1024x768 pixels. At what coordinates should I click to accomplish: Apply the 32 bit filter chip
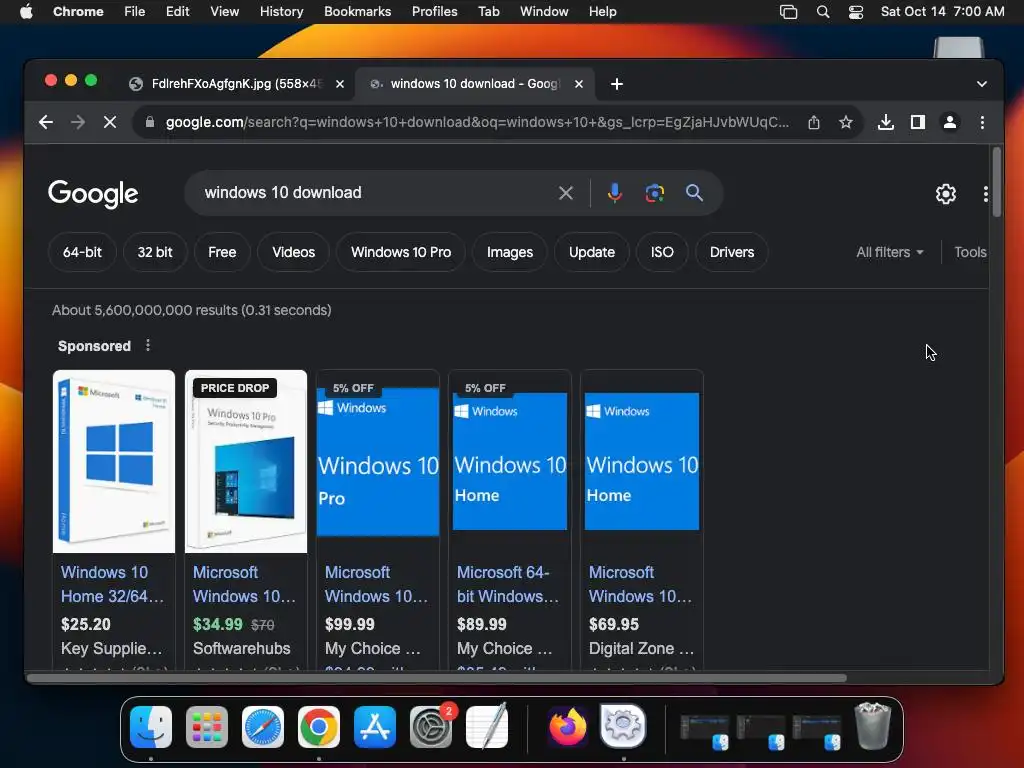point(155,252)
